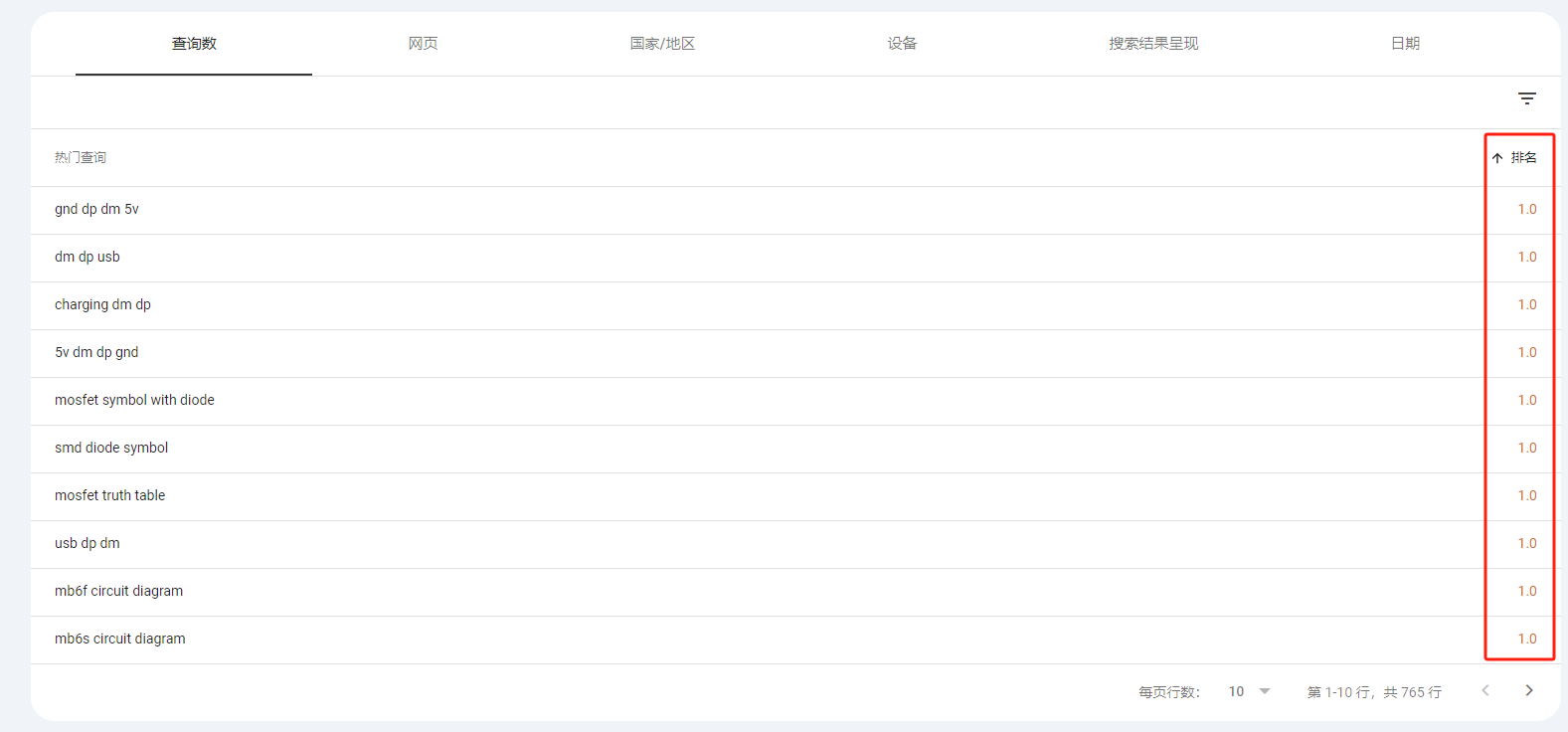
Task: Click rank value in 'mb6f circuit diagram' row
Action: tap(1527, 591)
